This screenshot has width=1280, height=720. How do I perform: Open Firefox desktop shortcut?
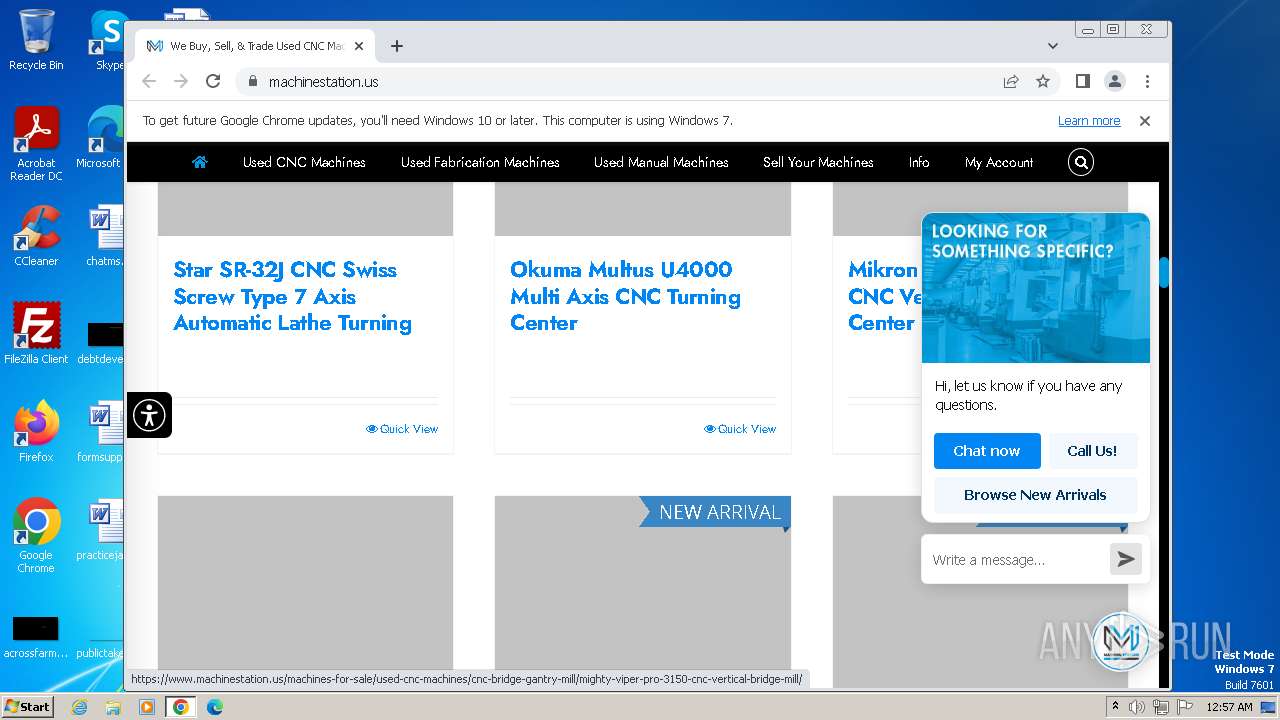click(36, 431)
